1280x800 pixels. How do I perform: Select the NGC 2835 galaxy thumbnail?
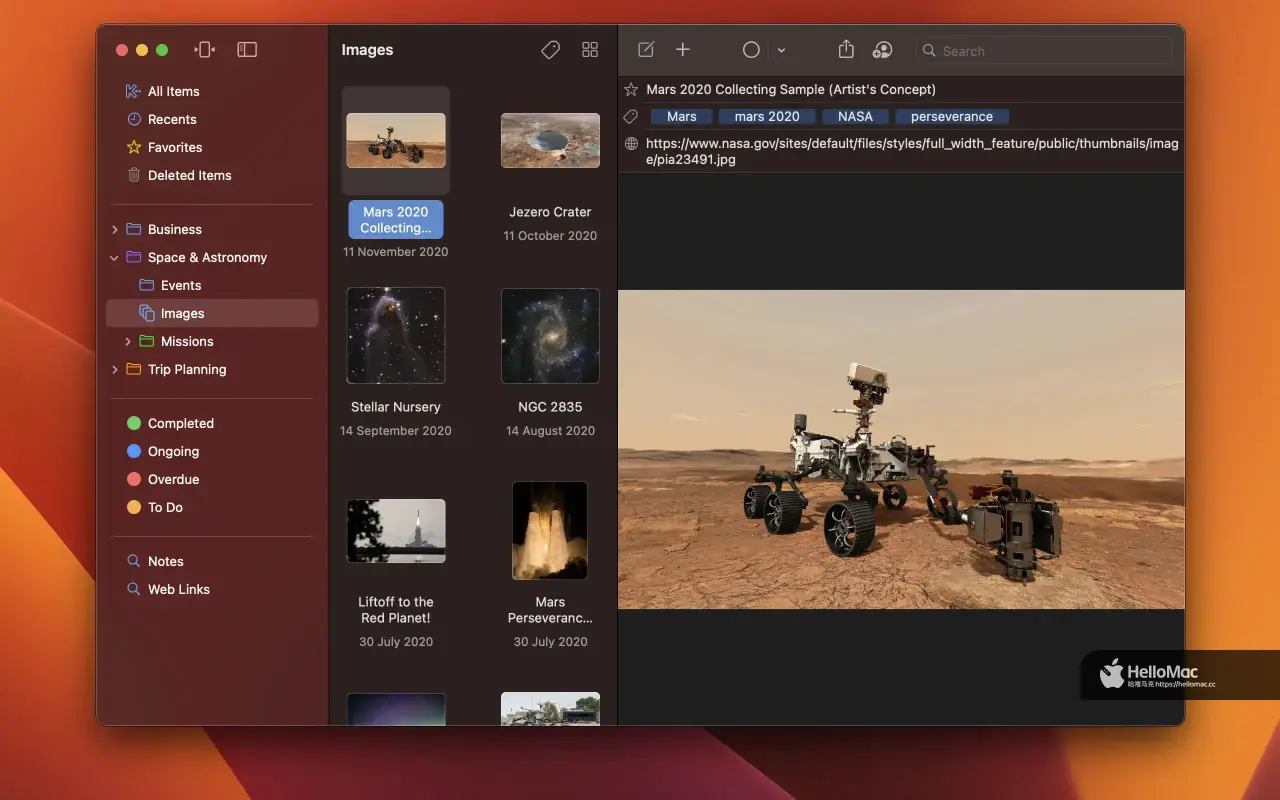click(x=550, y=336)
